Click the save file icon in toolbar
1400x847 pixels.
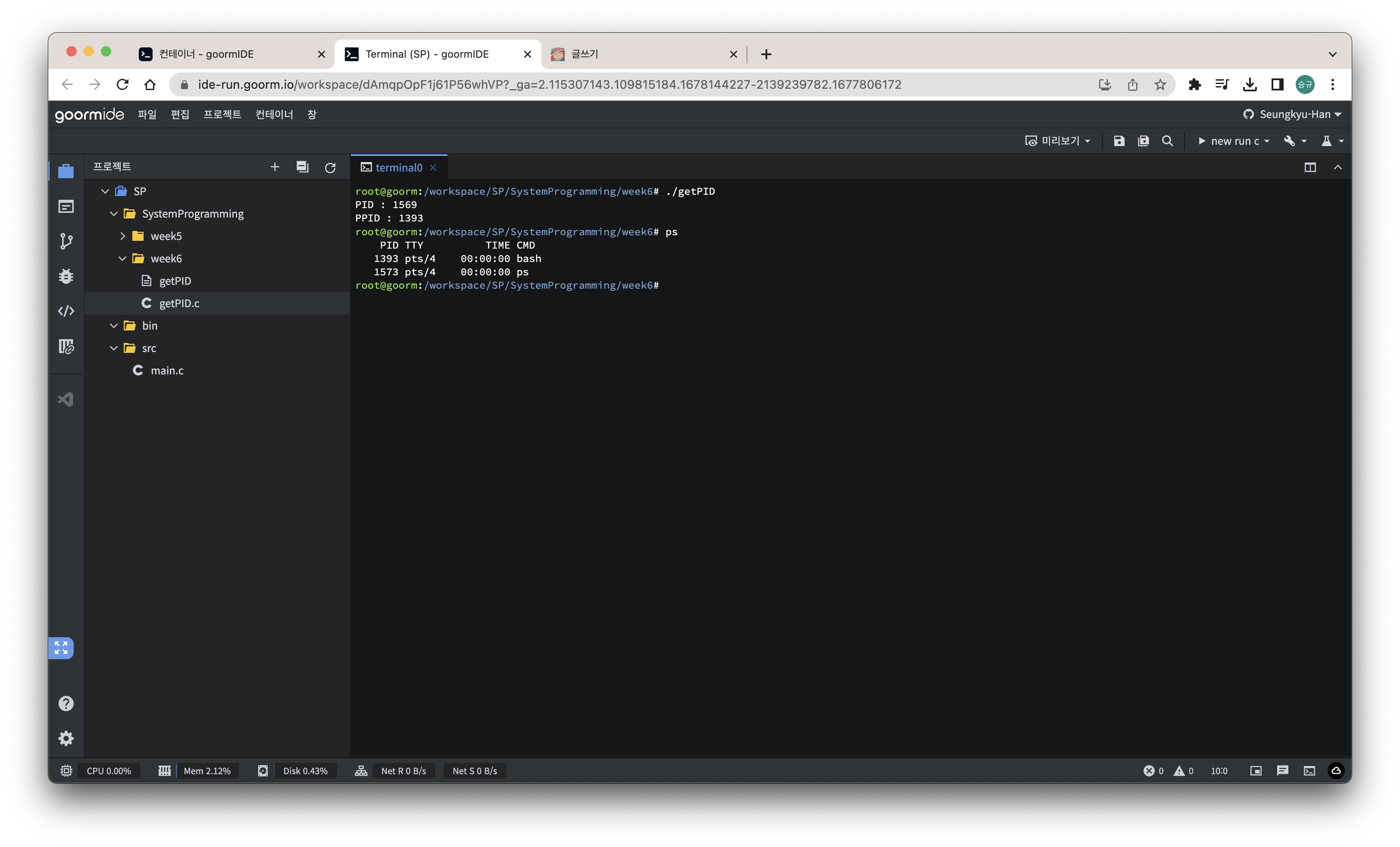click(1119, 141)
